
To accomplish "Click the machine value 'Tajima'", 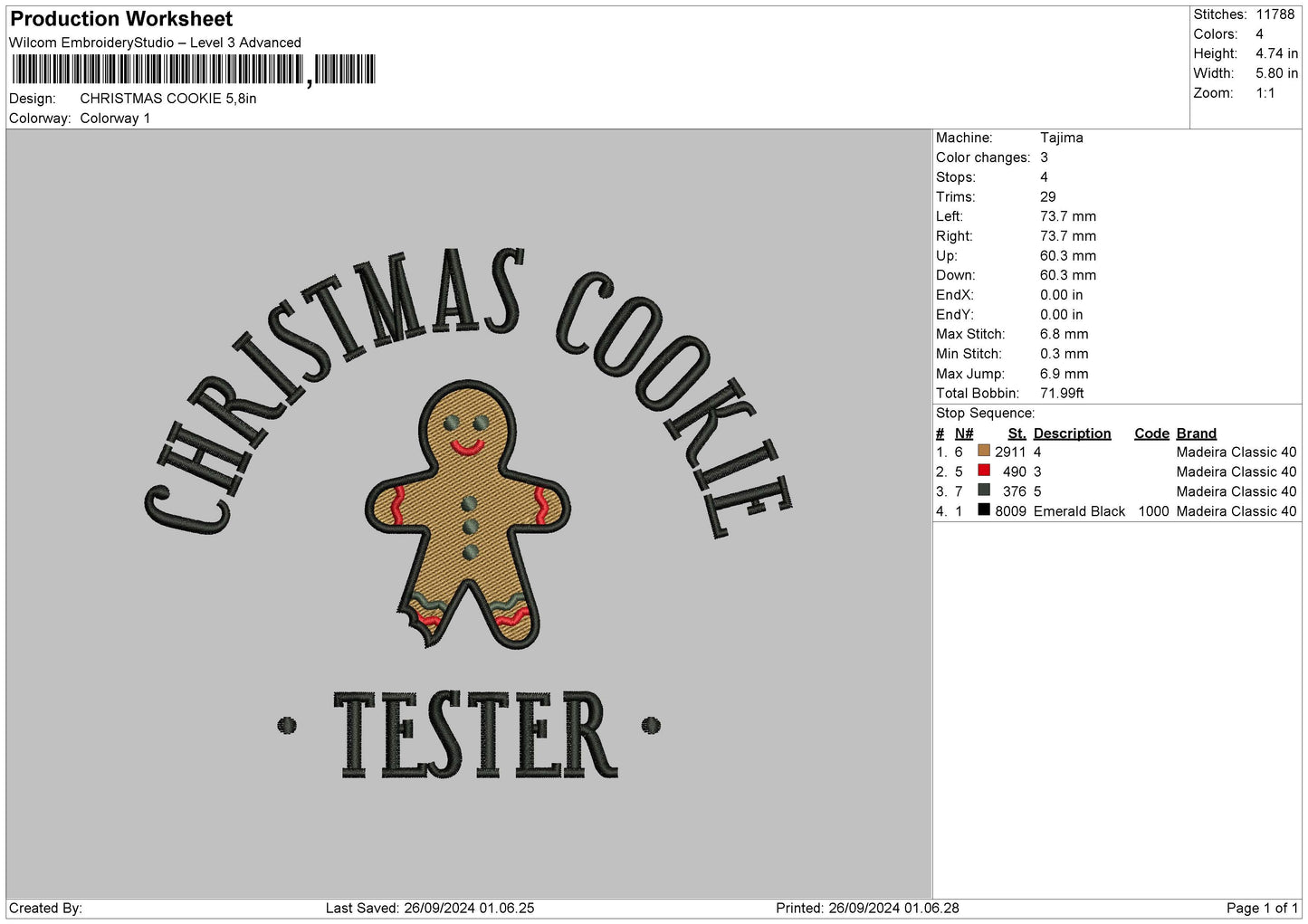I will click(x=1061, y=138).
